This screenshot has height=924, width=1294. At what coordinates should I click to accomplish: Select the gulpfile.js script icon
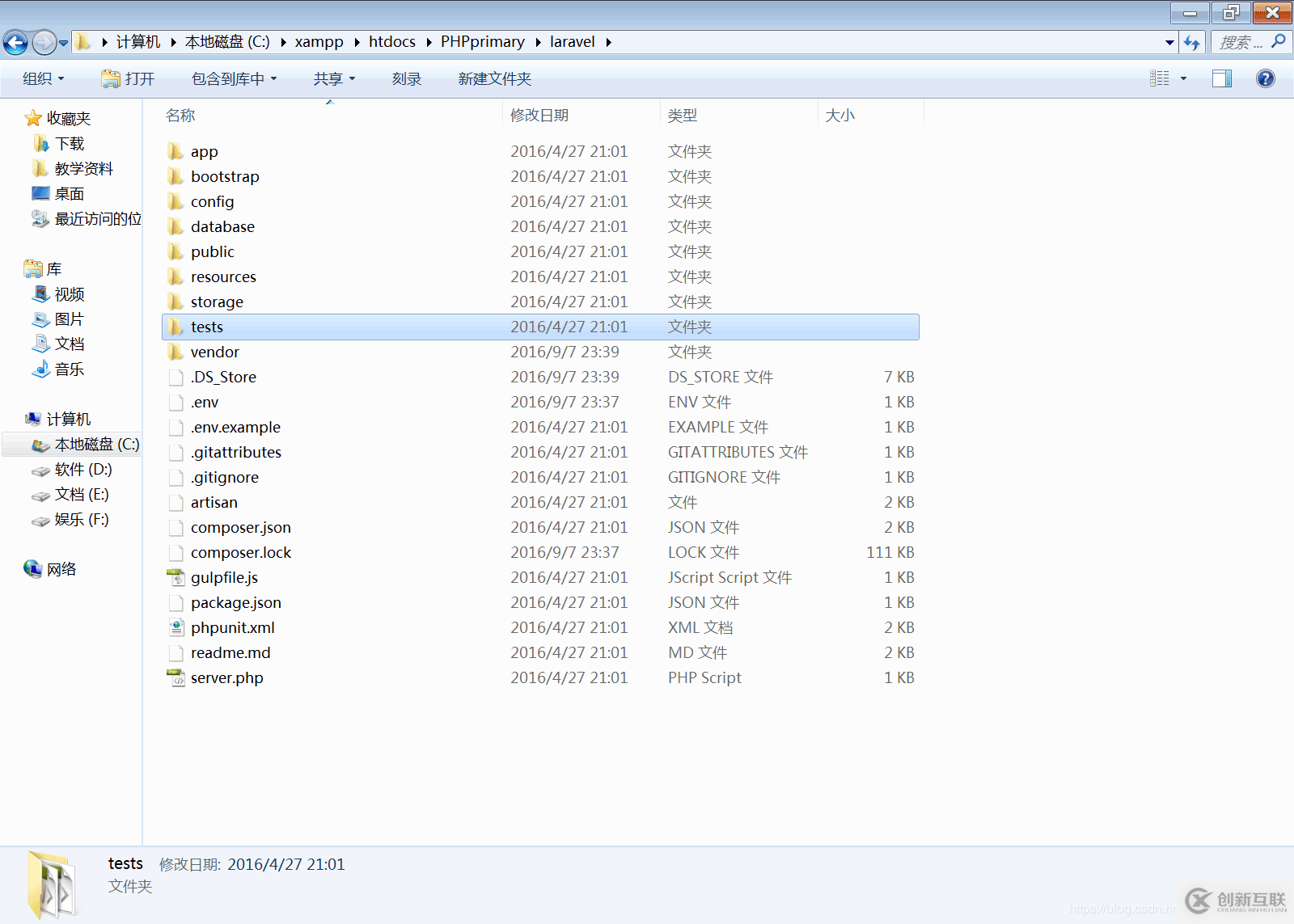175,577
